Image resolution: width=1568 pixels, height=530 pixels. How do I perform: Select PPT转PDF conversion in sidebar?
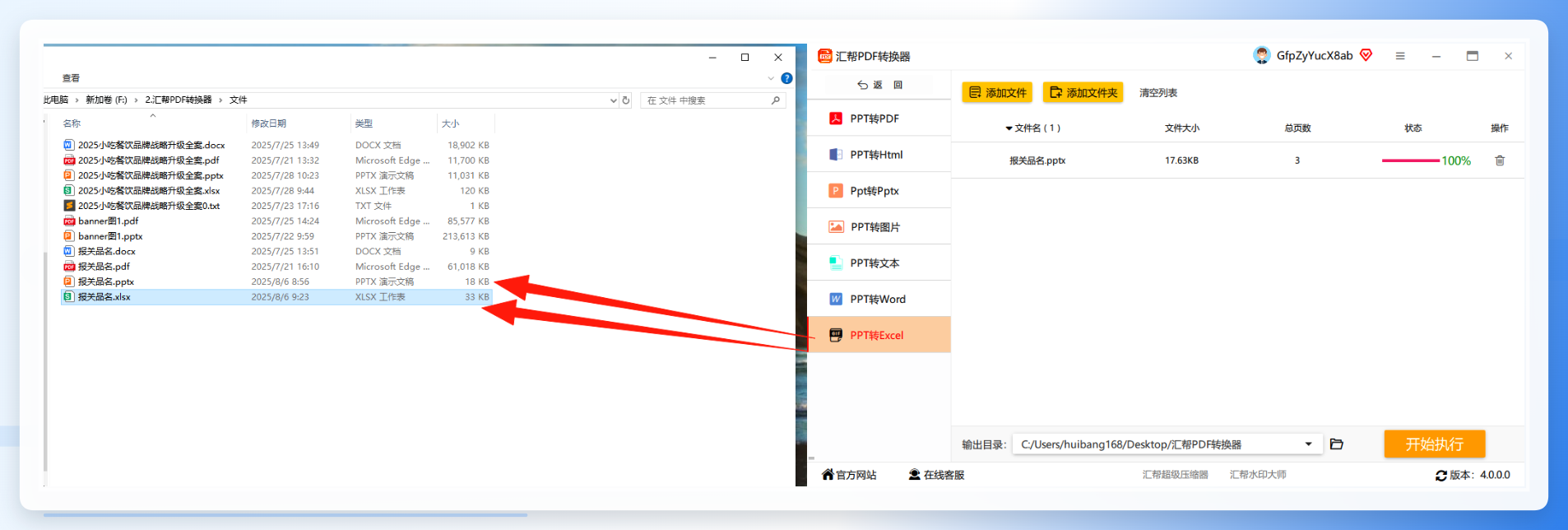879,119
